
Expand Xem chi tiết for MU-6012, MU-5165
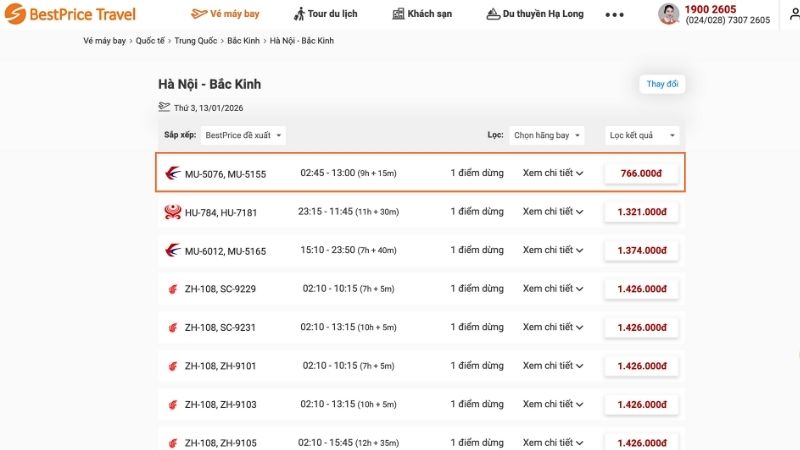[x=553, y=250]
